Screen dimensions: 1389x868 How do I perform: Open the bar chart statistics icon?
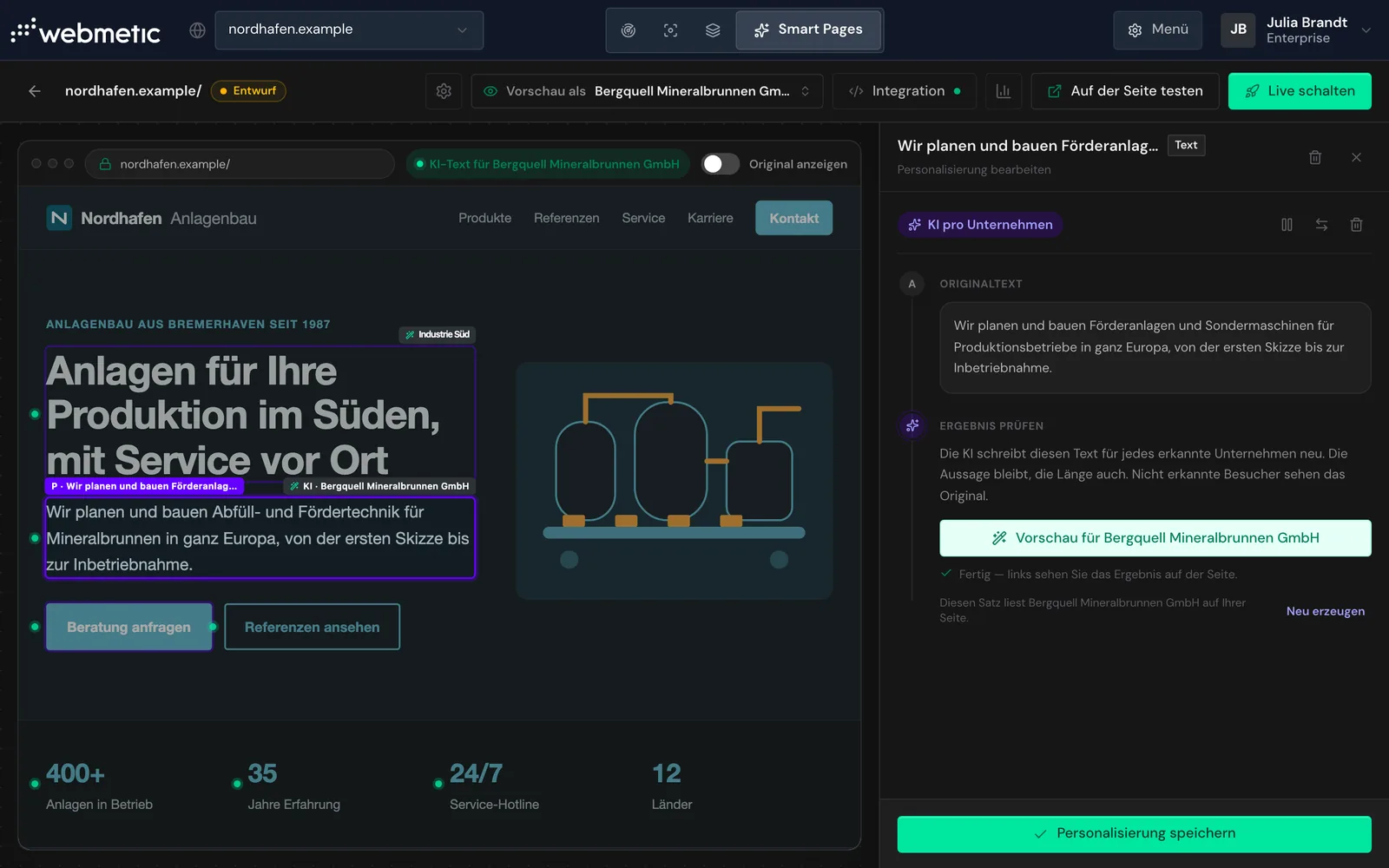pyautogui.click(x=1004, y=91)
